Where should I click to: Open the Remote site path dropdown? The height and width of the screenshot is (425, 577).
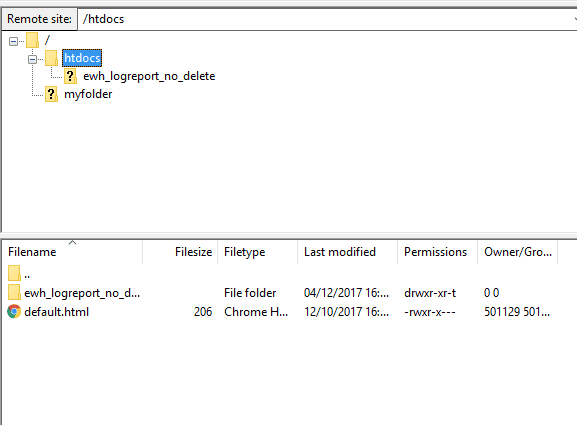(x=575, y=19)
